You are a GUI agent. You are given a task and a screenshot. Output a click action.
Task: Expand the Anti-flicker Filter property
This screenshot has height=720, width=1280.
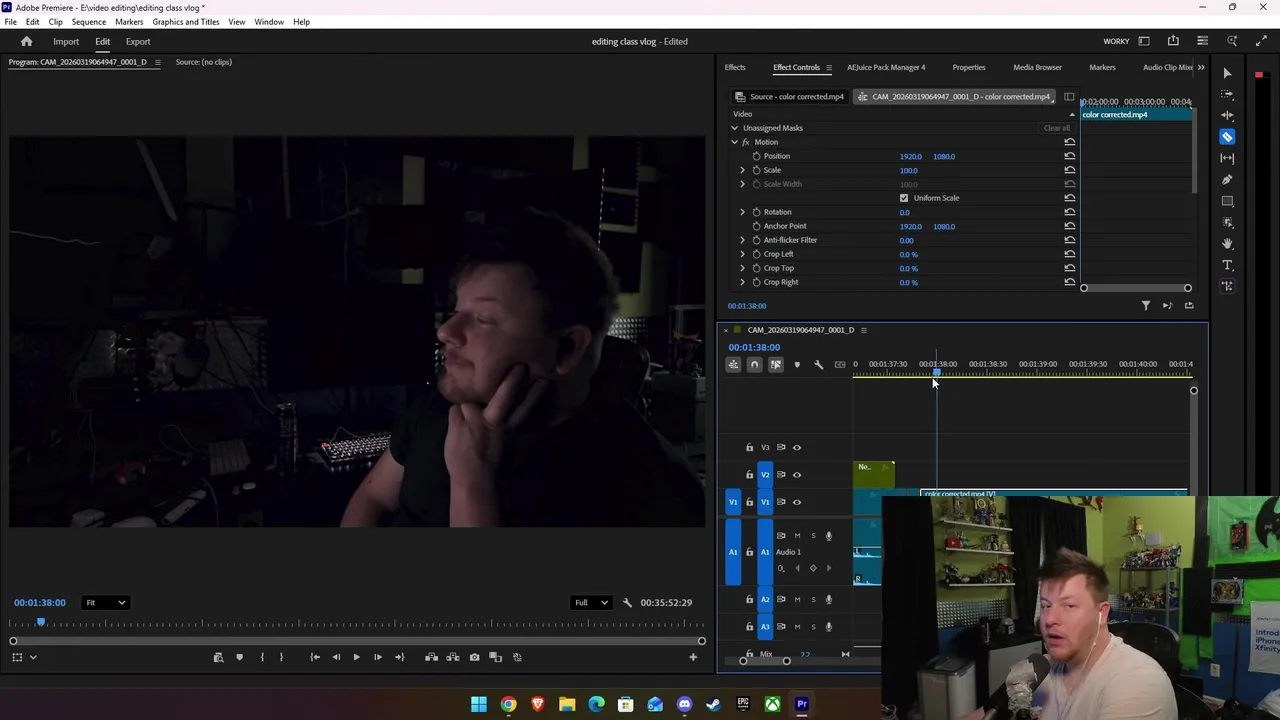point(742,240)
